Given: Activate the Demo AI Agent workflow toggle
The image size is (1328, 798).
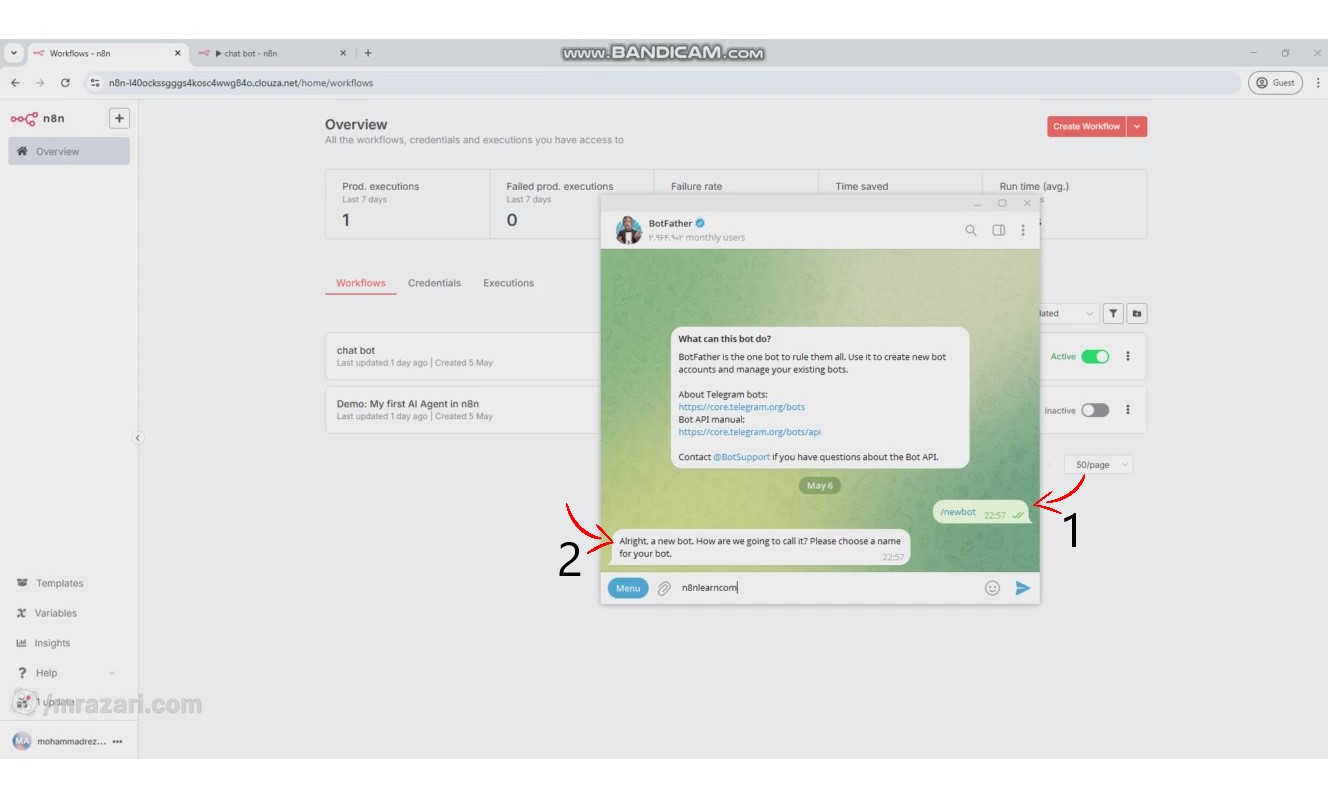Looking at the screenshot, I should pos(1095,410).
